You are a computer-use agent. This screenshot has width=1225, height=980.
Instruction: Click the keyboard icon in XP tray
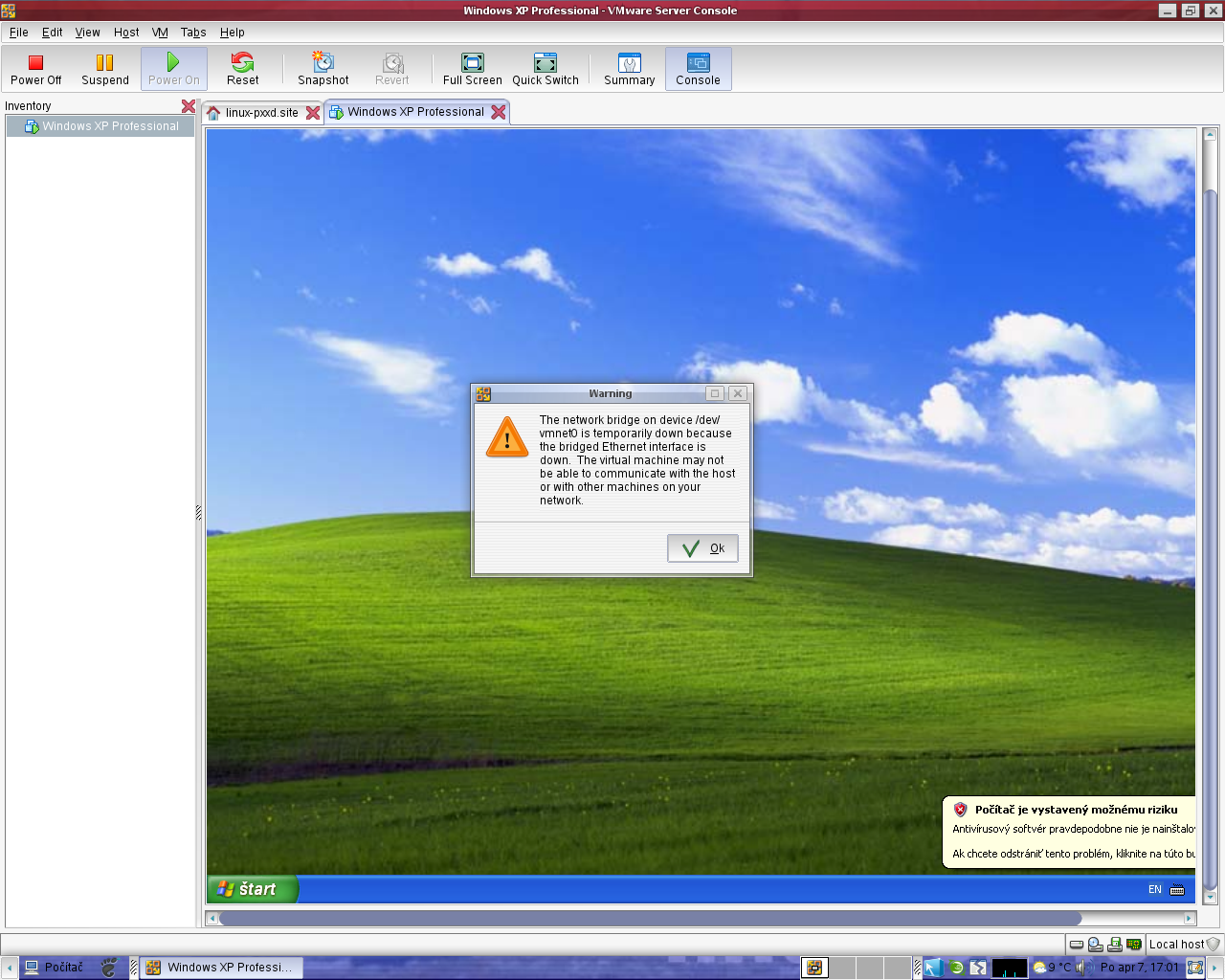(x=1177, y=889)
